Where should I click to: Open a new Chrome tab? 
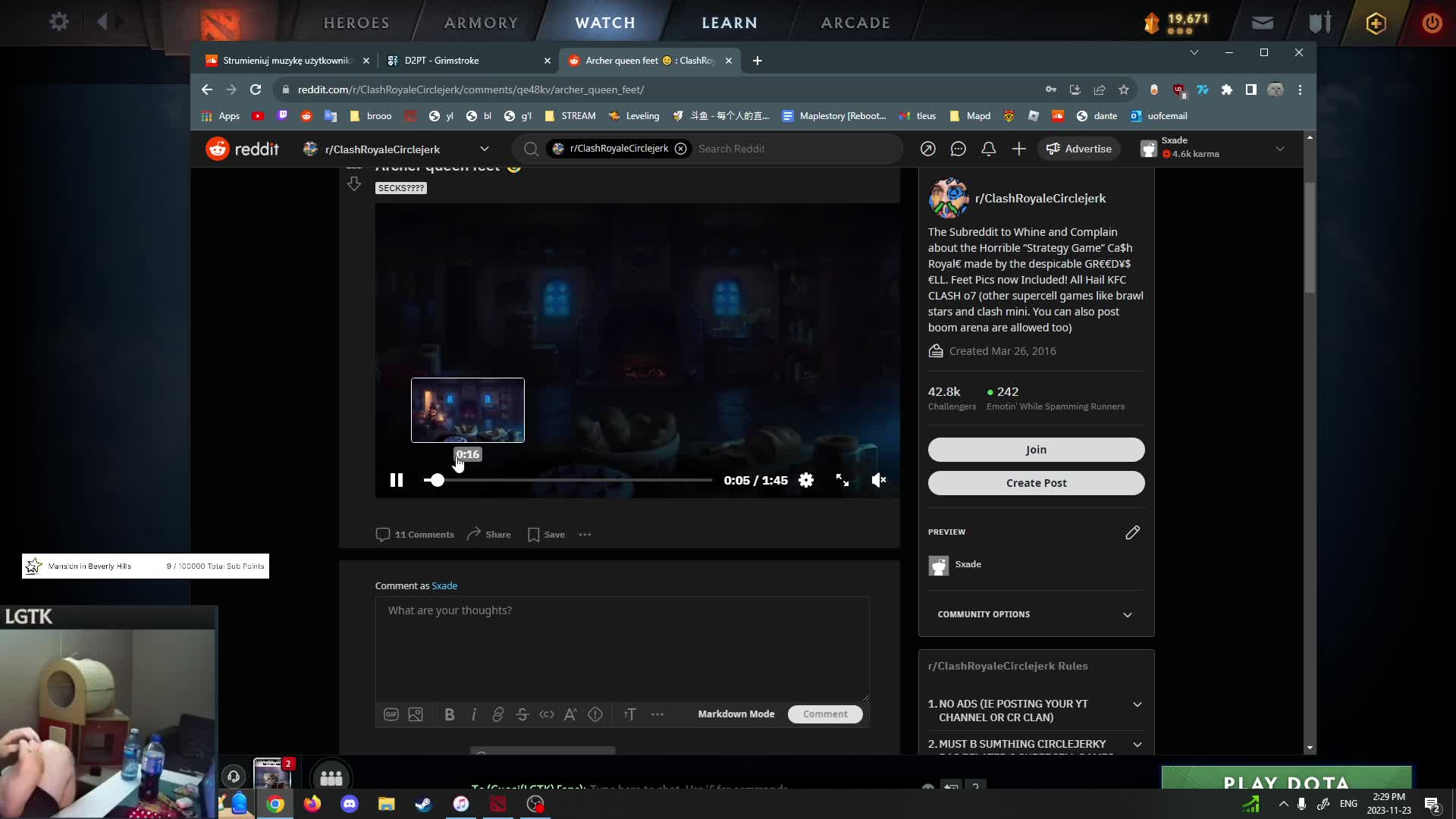(757, 61)
